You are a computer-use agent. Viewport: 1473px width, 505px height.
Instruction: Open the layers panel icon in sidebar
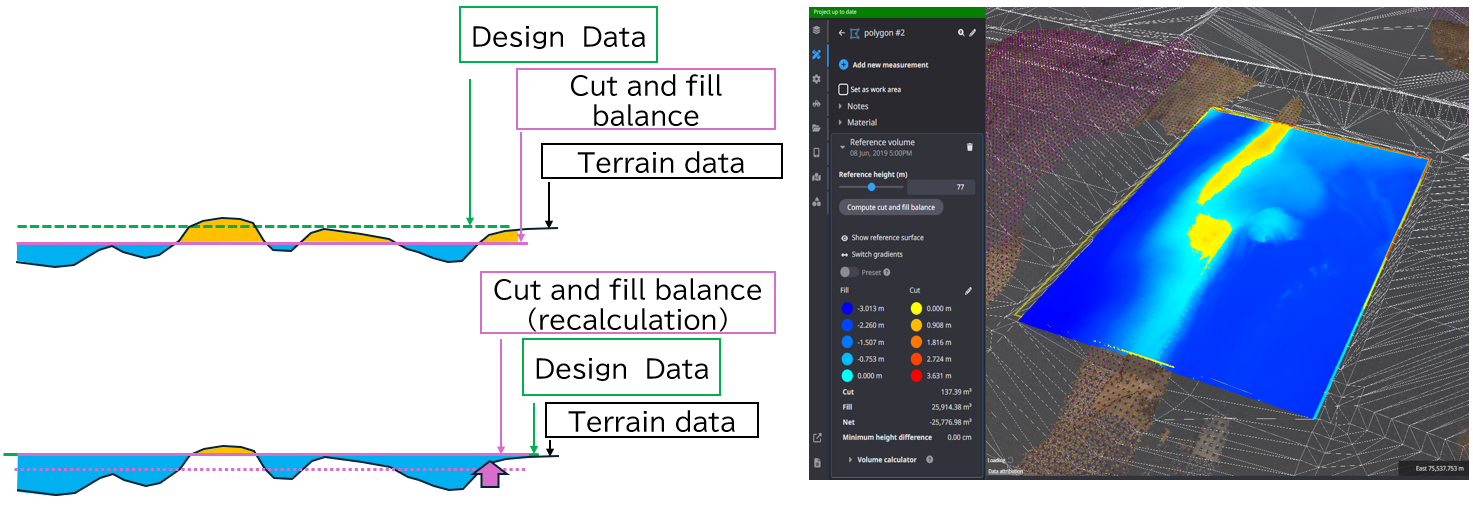[817, 30]
